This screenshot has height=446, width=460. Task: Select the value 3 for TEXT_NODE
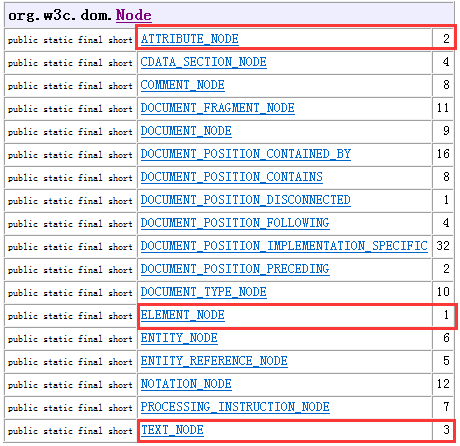(446, 430)
